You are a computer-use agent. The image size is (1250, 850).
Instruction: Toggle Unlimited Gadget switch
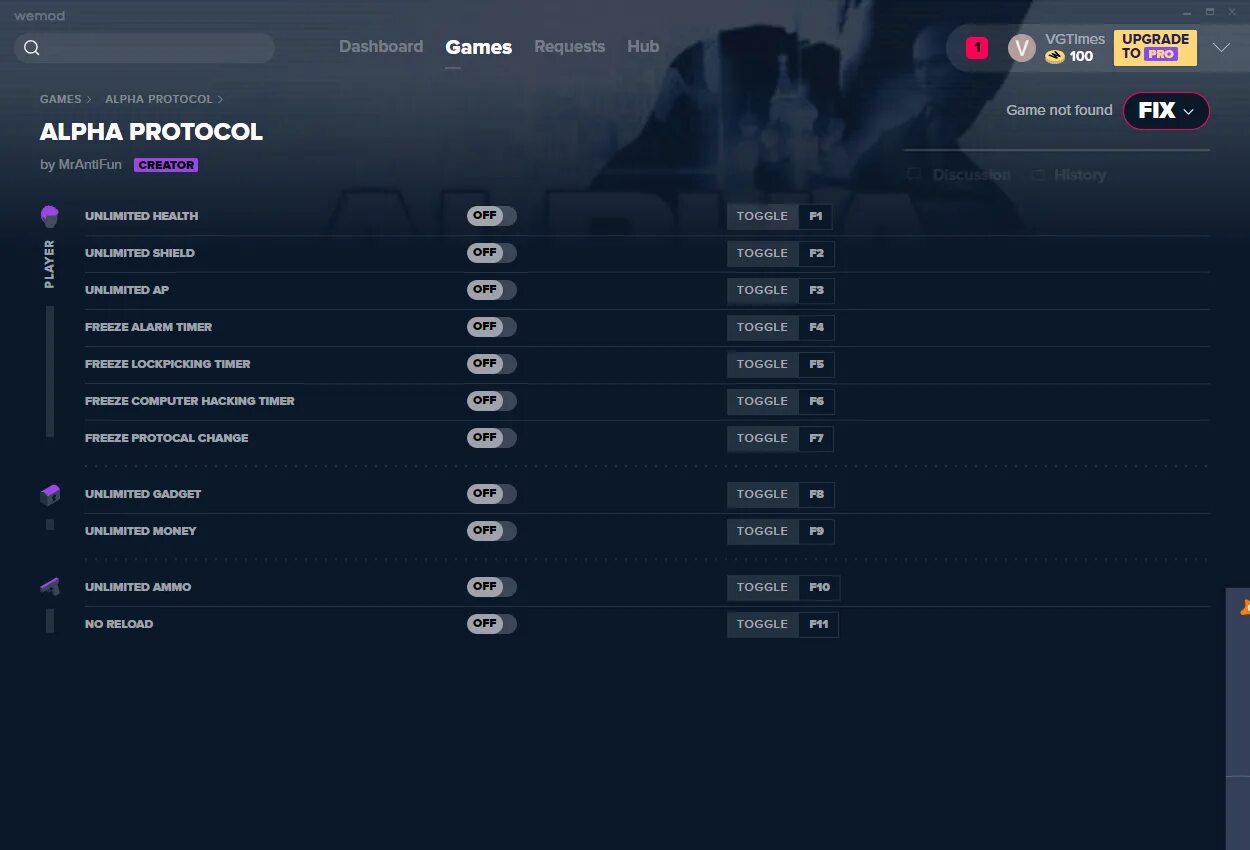[x=492, y=494]
